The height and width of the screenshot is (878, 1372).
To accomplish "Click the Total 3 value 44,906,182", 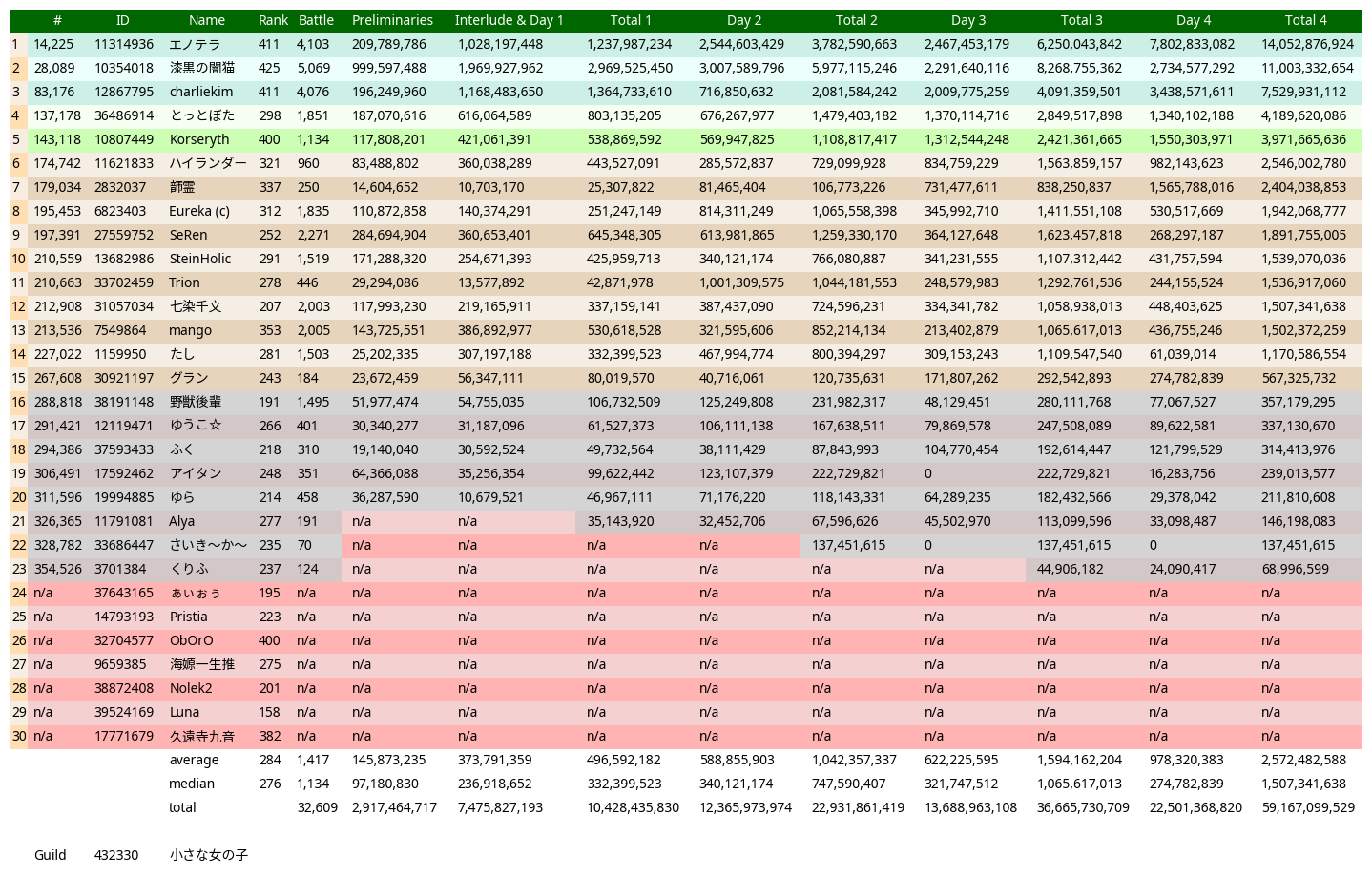I will 1070,569.
